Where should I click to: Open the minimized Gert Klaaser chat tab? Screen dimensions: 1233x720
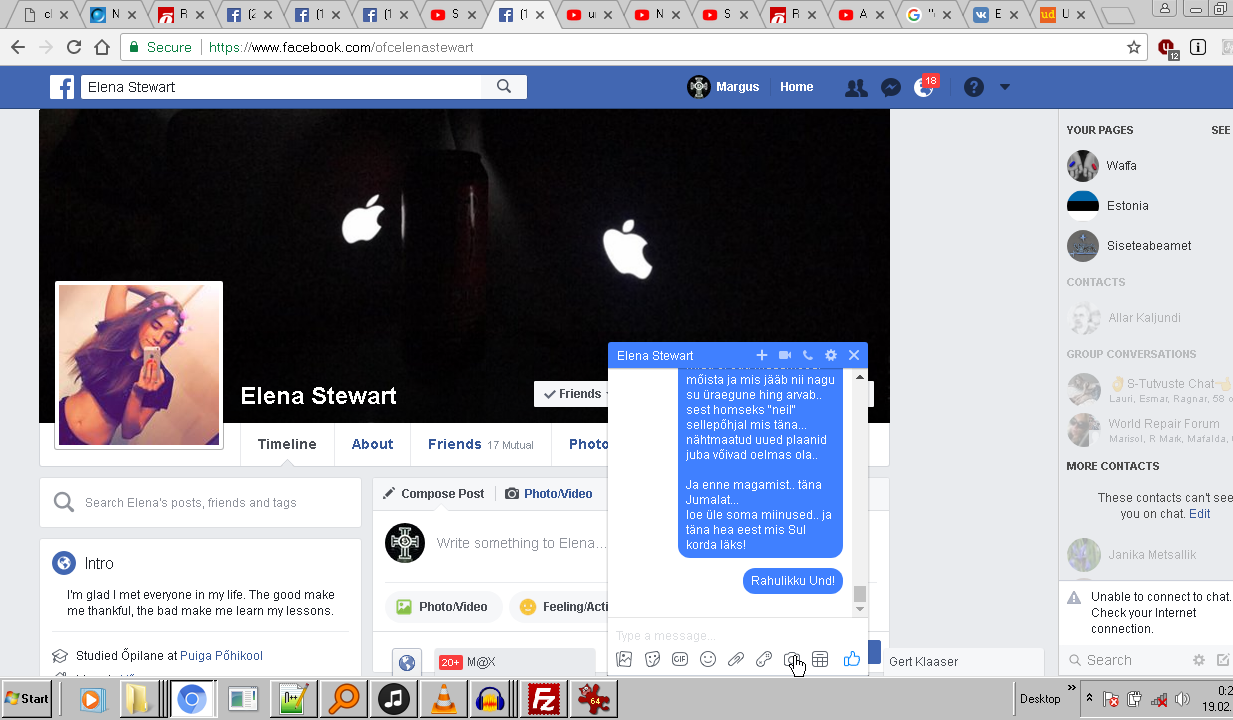click(962, 661)
